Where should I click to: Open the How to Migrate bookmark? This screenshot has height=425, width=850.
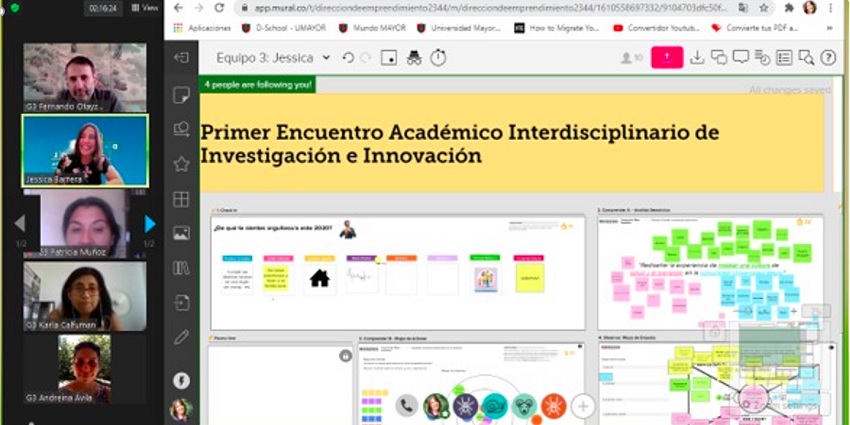click(557, 28)
